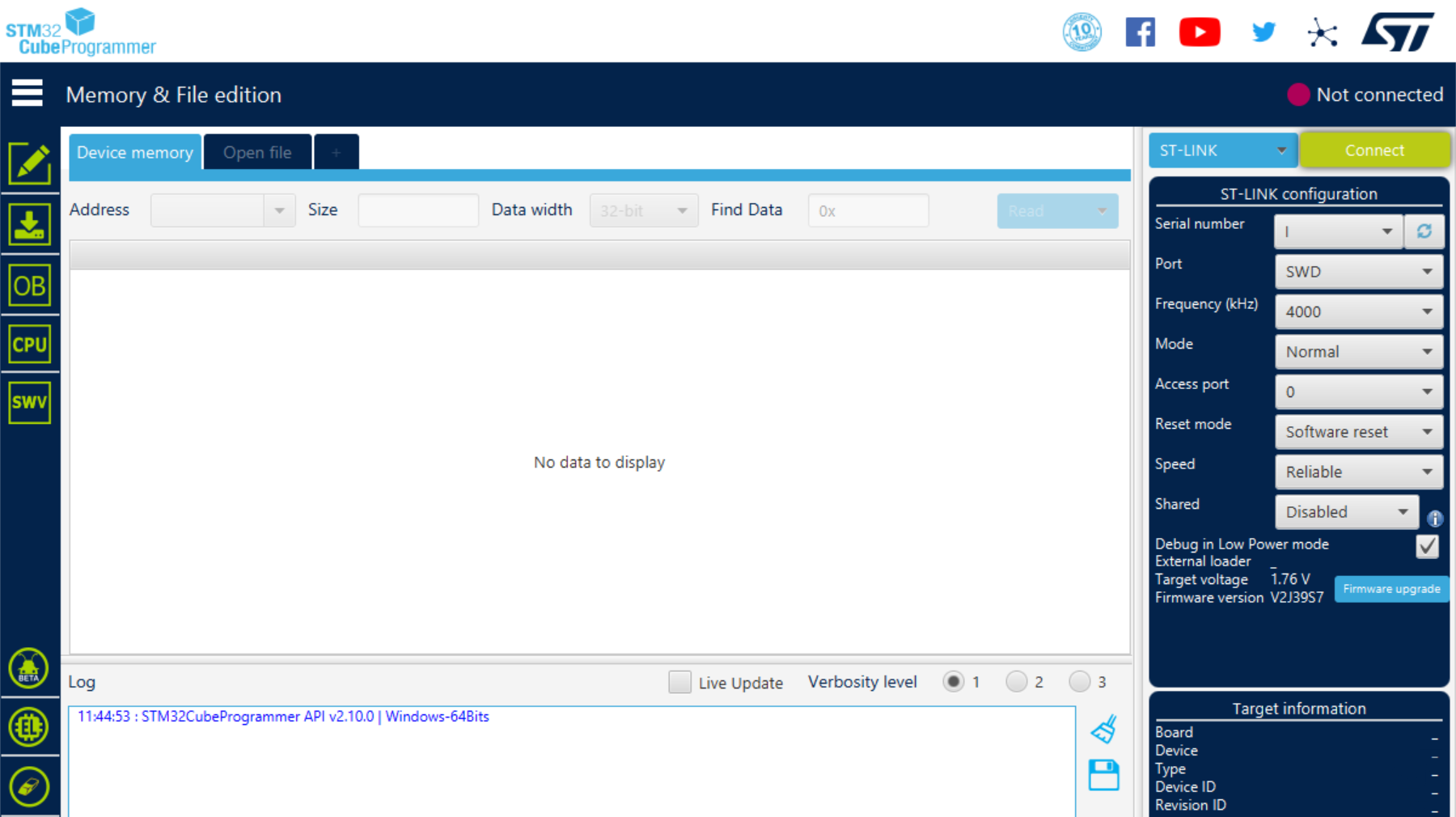
Task: Open the ST YouTube channel
Action: tap(1200, 32)
